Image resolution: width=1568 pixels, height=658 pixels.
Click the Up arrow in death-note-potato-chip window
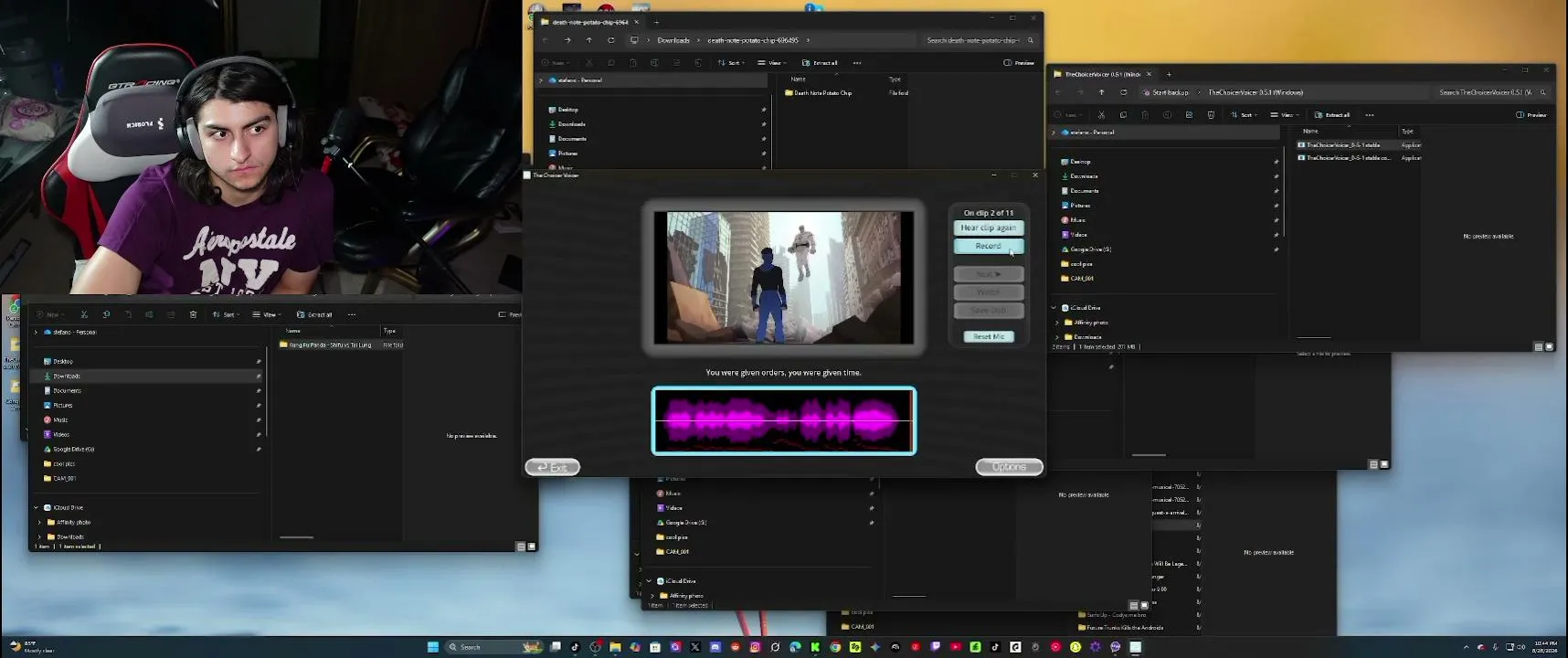(x=589, y=40)
